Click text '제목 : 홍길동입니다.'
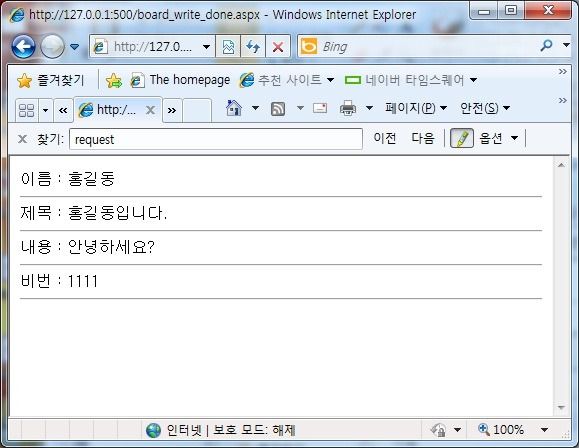The height and width of the screenshot is (448, 579). [x=94, y=213]
